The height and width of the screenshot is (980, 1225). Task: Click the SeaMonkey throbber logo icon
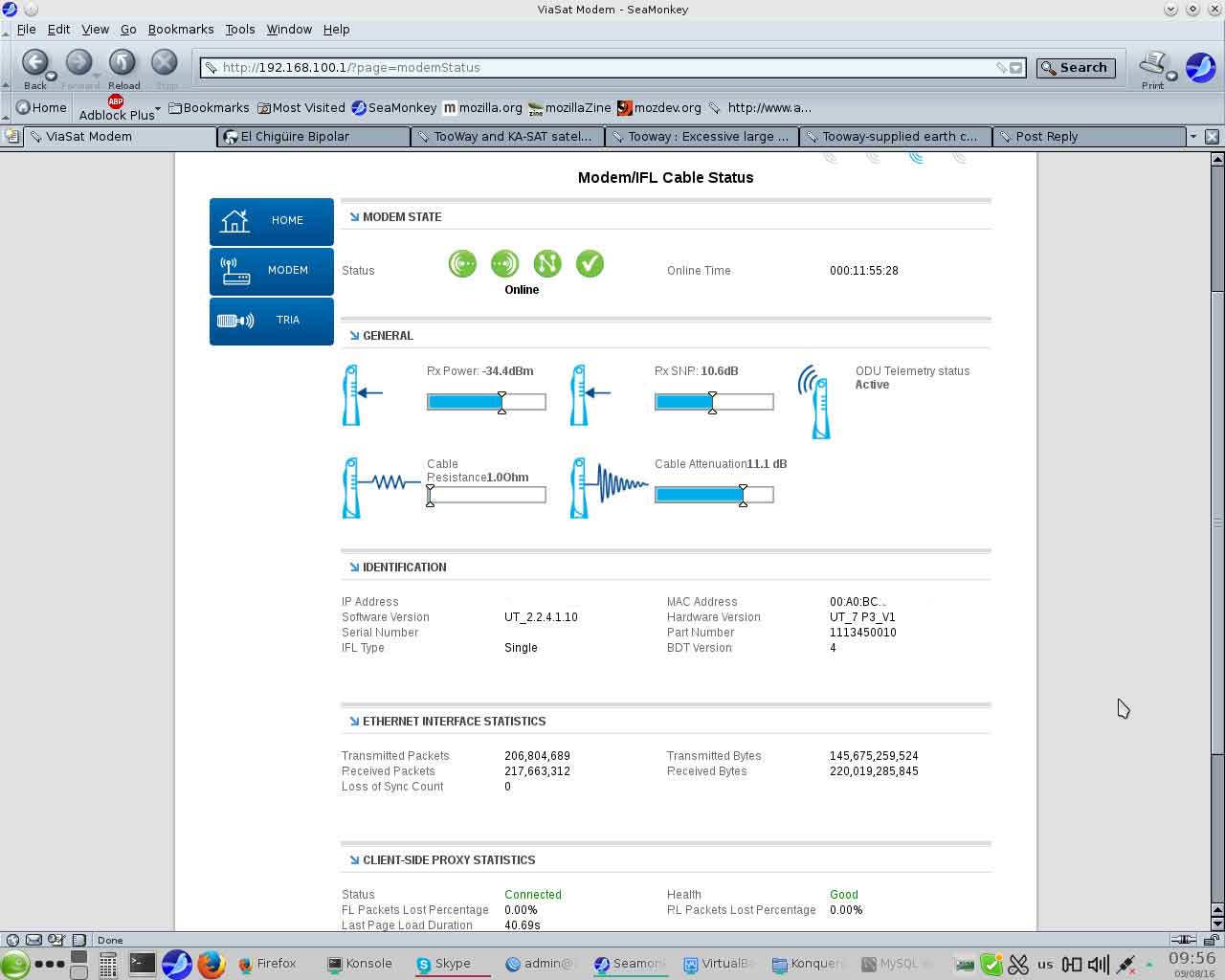tap(1200, 67)
